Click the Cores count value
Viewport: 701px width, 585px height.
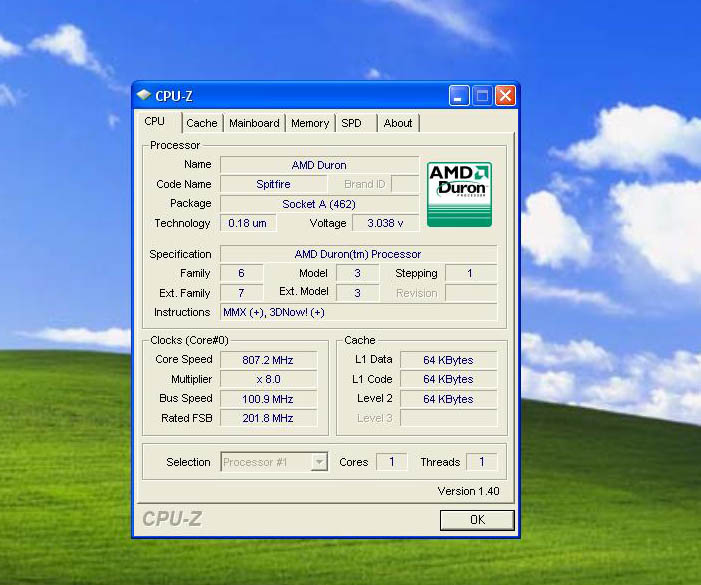pos(392,462)
